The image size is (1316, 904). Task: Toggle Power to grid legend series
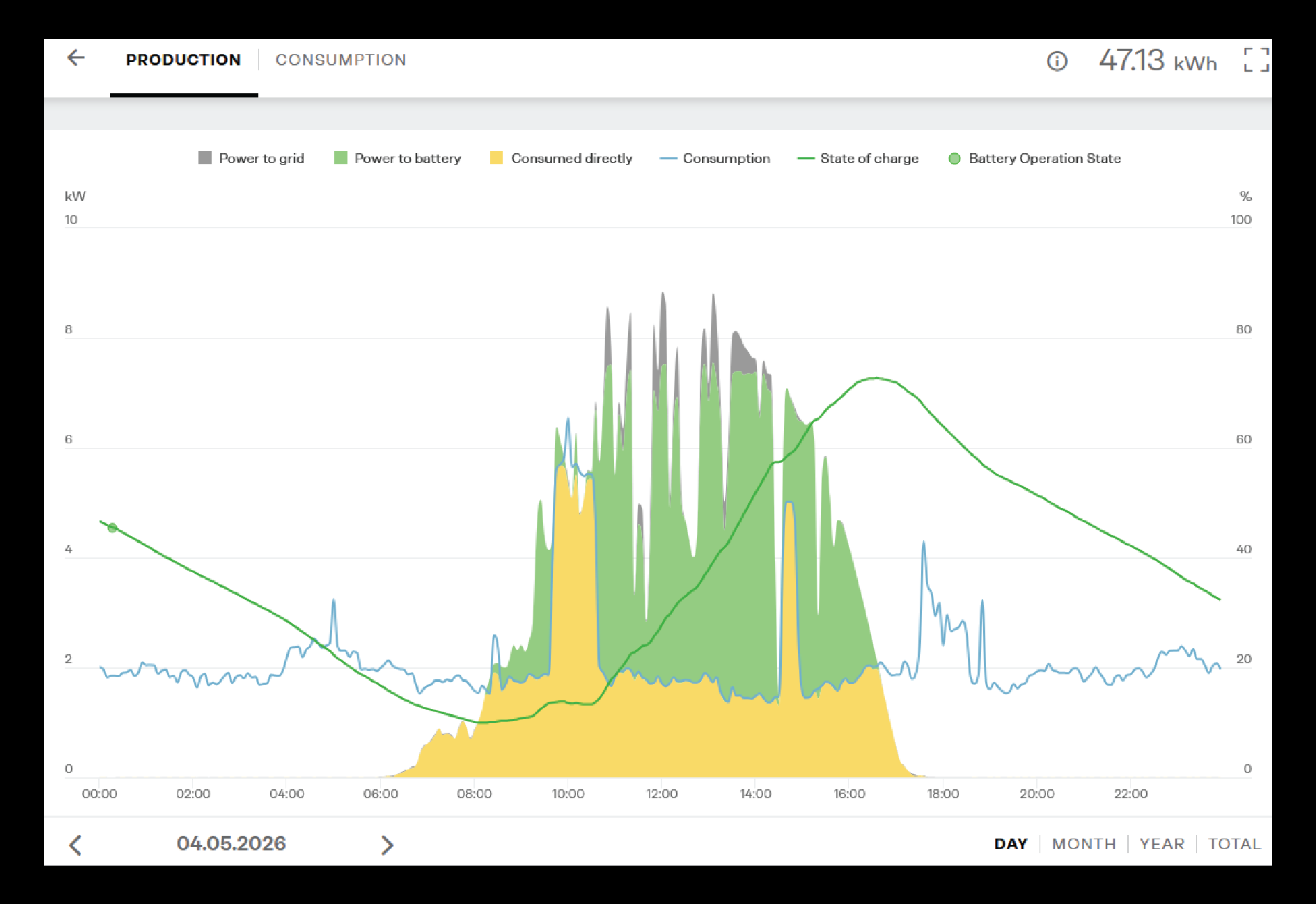click(x=251, y=158)
